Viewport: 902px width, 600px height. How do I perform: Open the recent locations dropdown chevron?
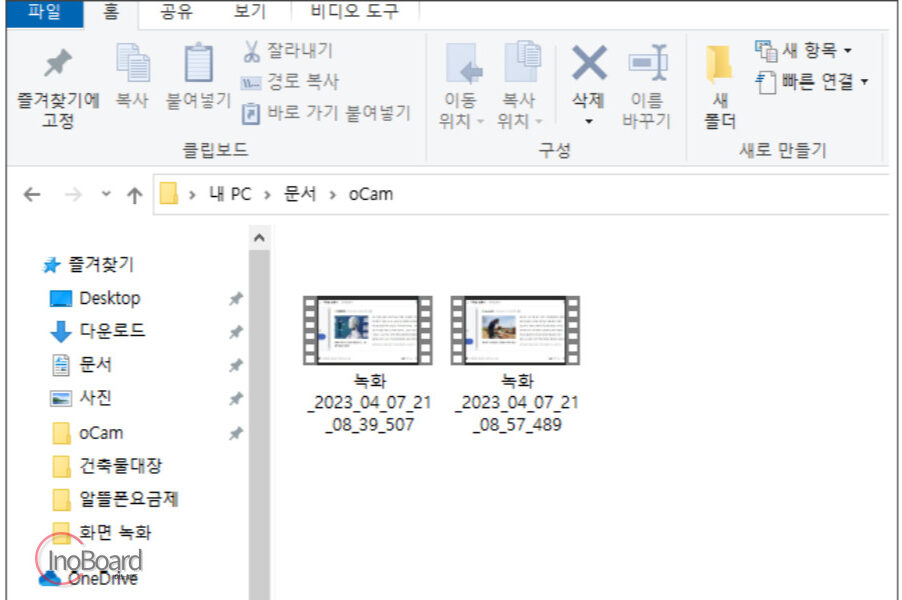(106, 194)
